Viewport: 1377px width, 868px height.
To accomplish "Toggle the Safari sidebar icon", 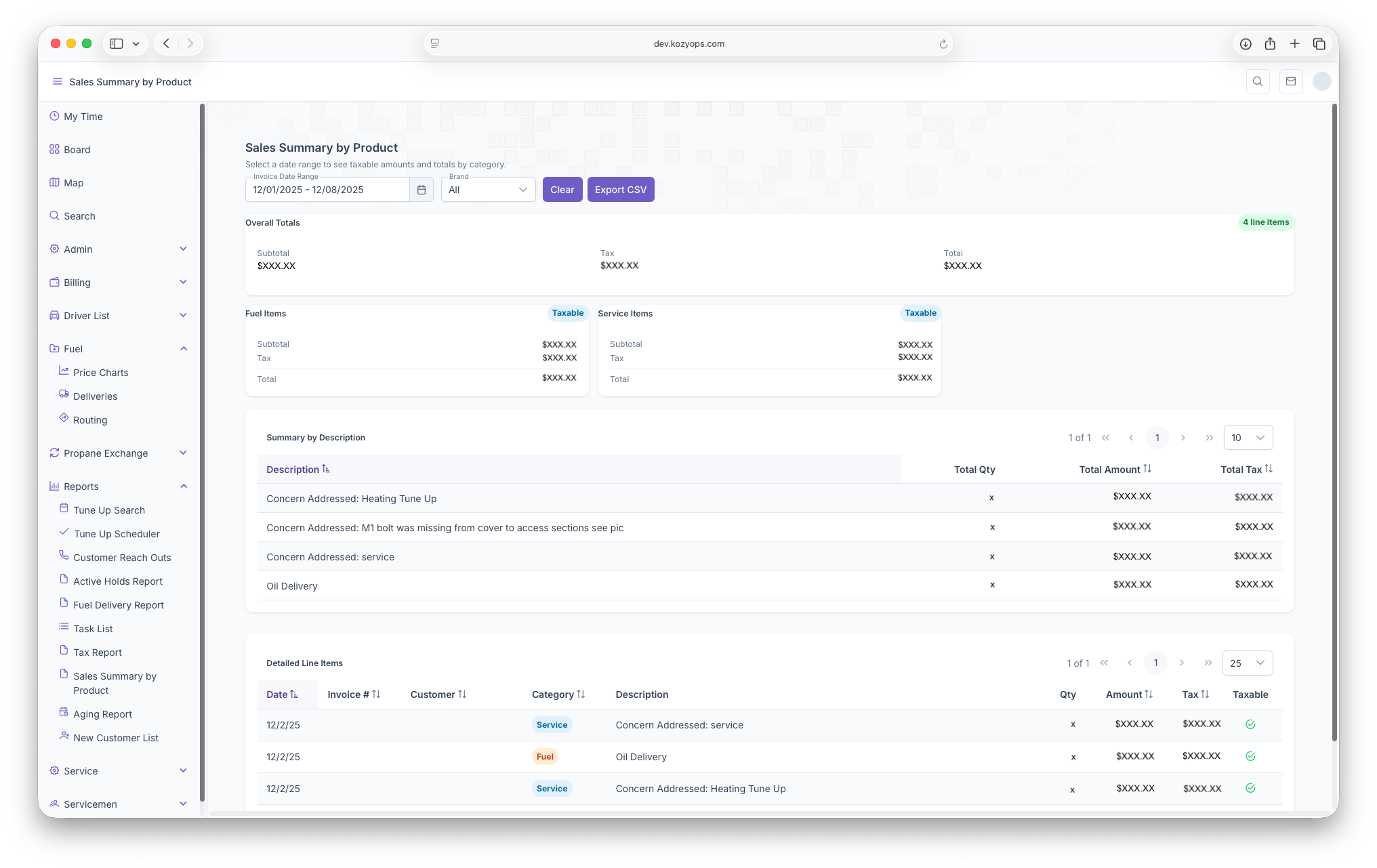I will 117,43.
